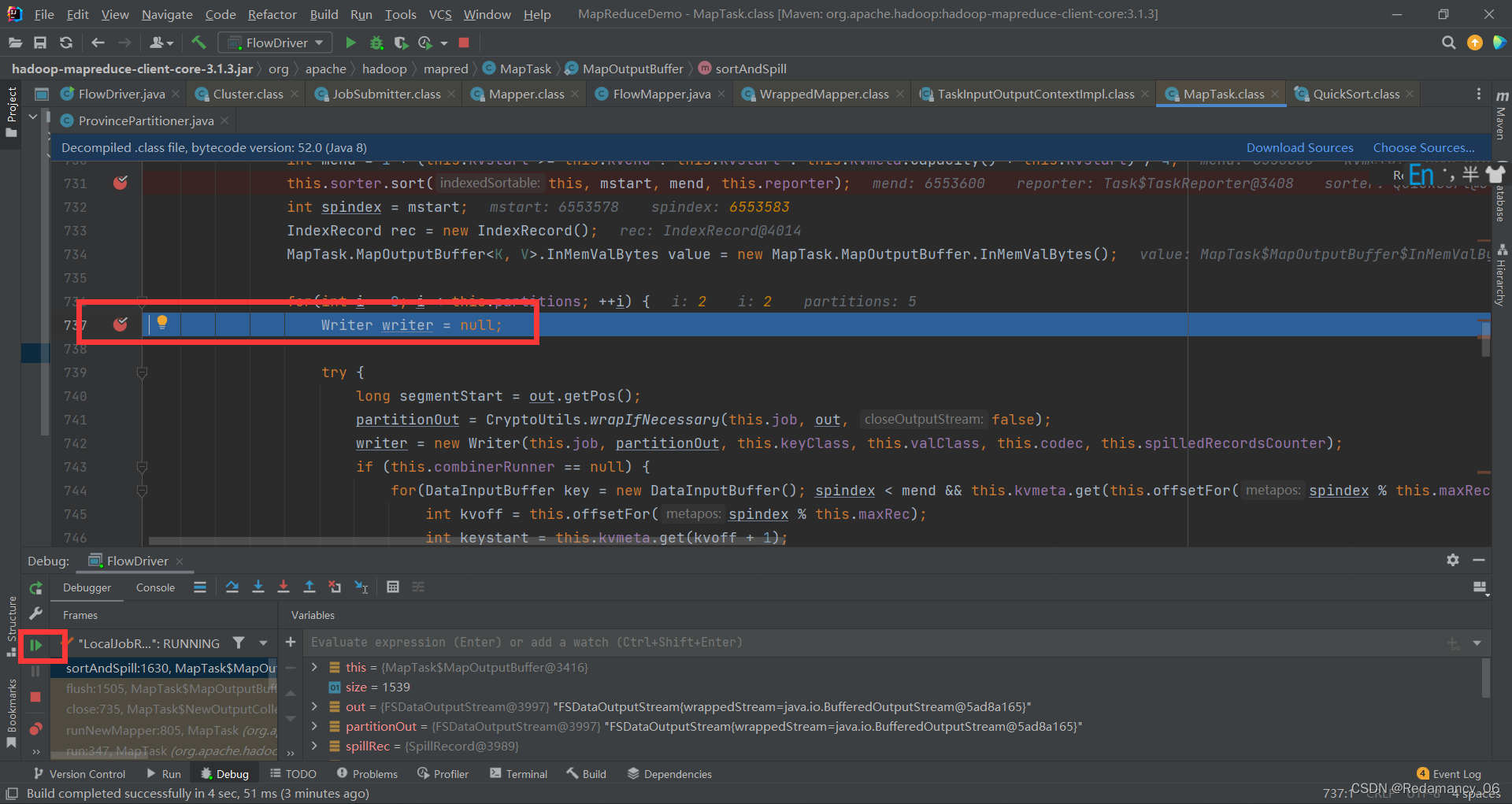Expand the 'this' variable node

pyautogui.click(x=315, y=667)
